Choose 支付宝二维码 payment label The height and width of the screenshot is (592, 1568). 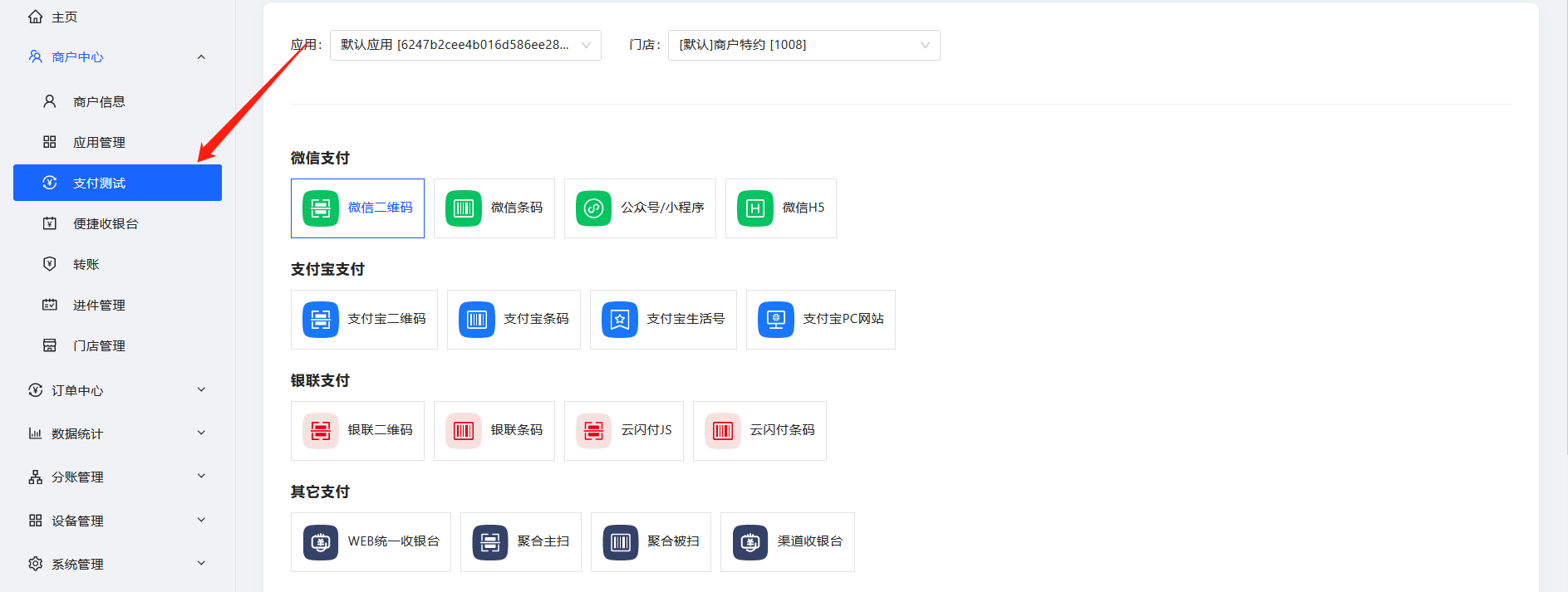pos(386,319)
